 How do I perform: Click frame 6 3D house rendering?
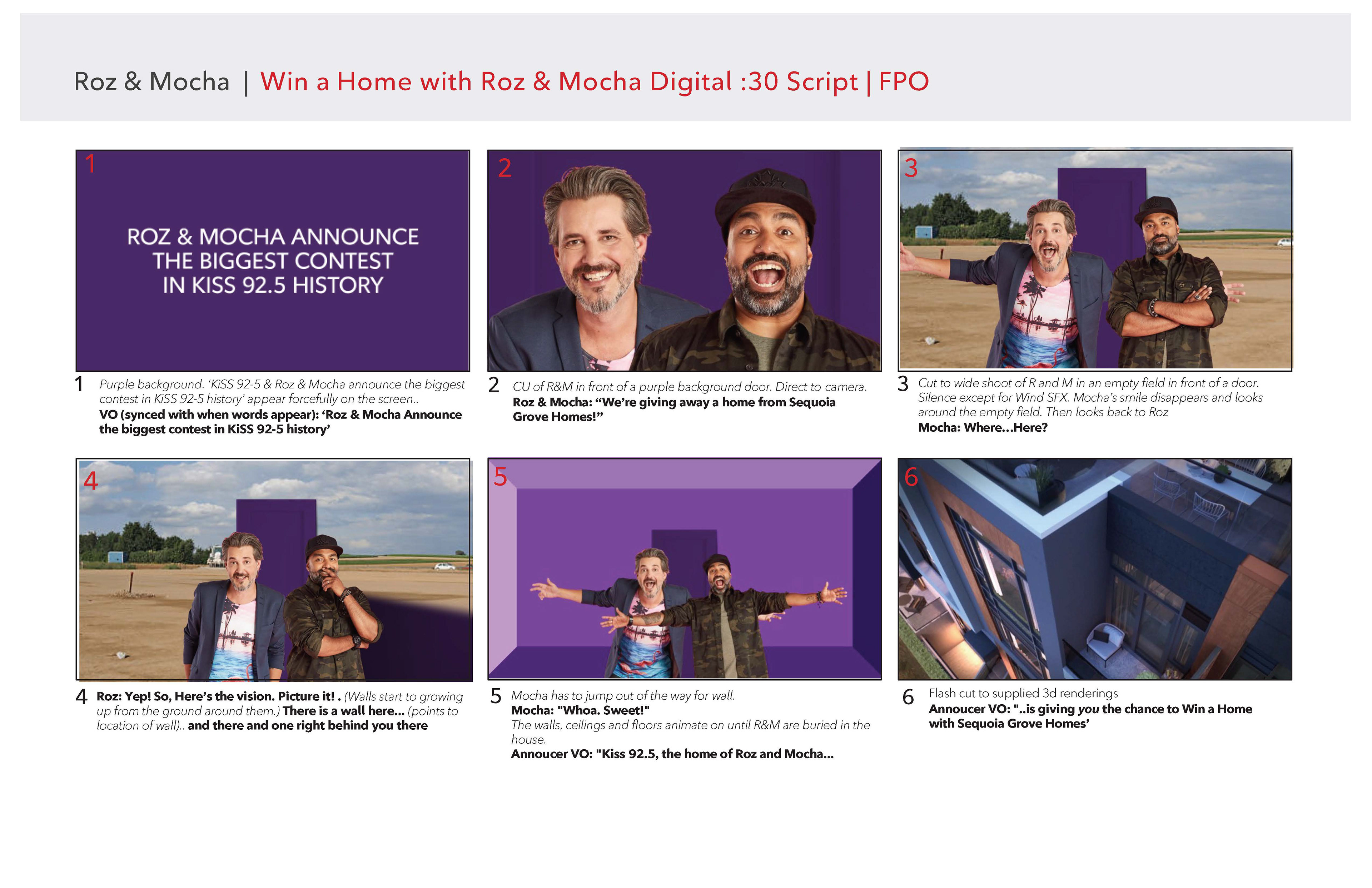pos(1095,570)
